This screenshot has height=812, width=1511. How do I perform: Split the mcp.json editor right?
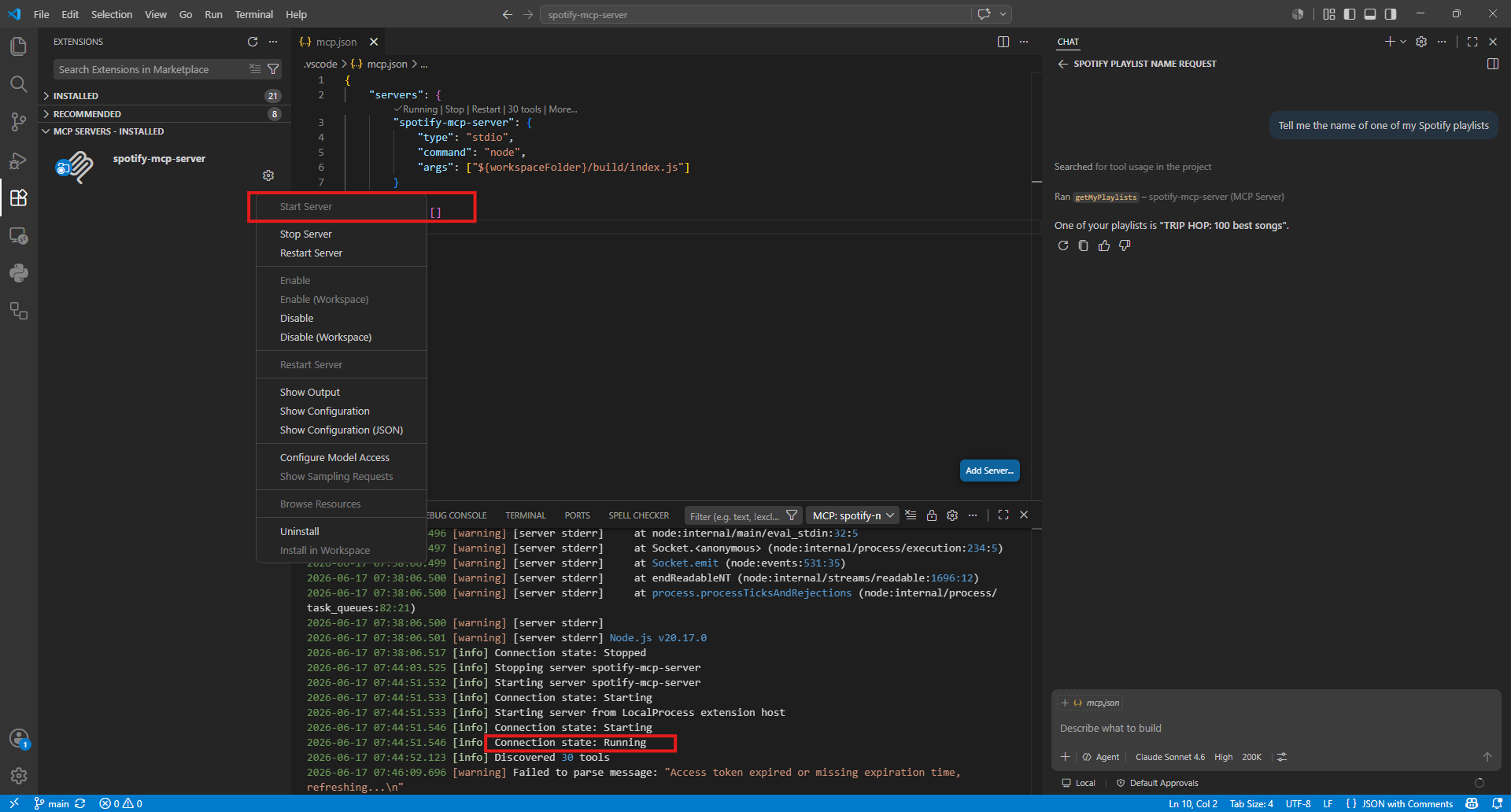[x=1003, y=42]
